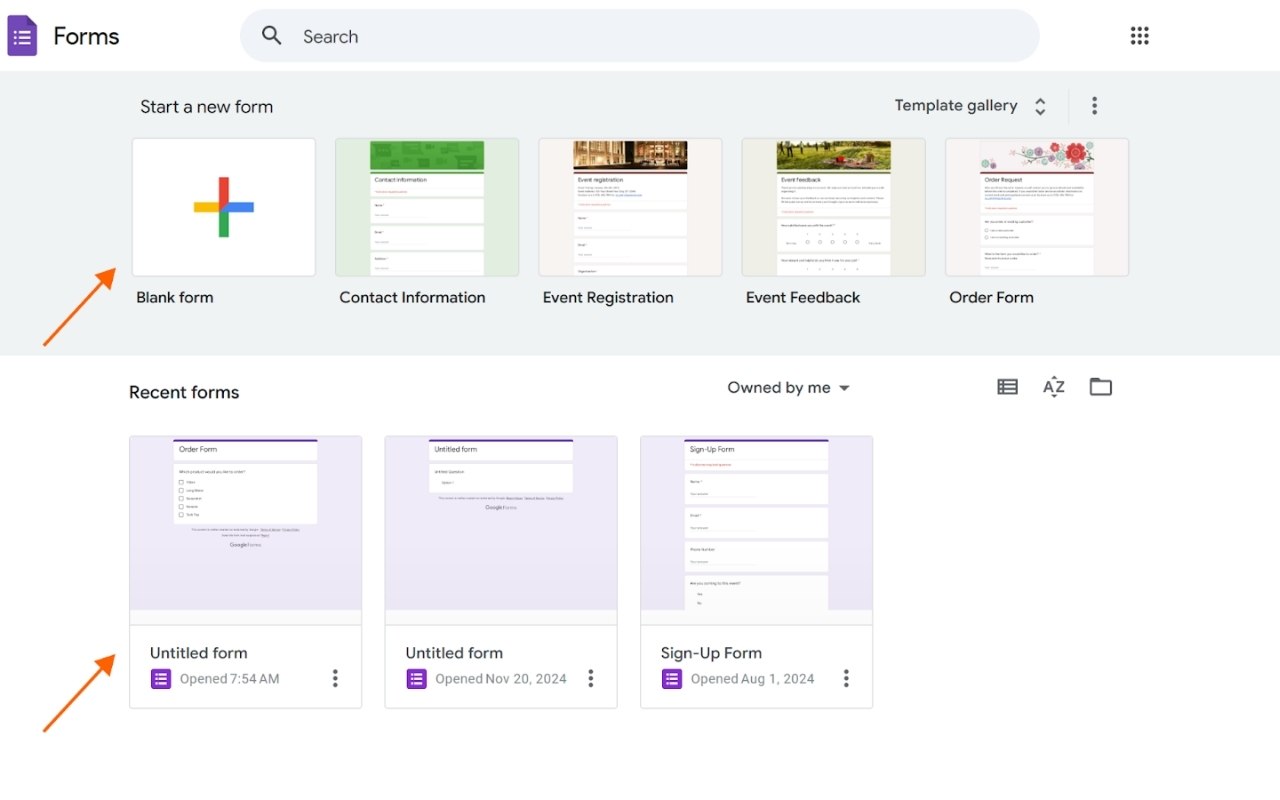Open the Contact Information template
The height and width of the screenshot is (800, 1280).
427,207
